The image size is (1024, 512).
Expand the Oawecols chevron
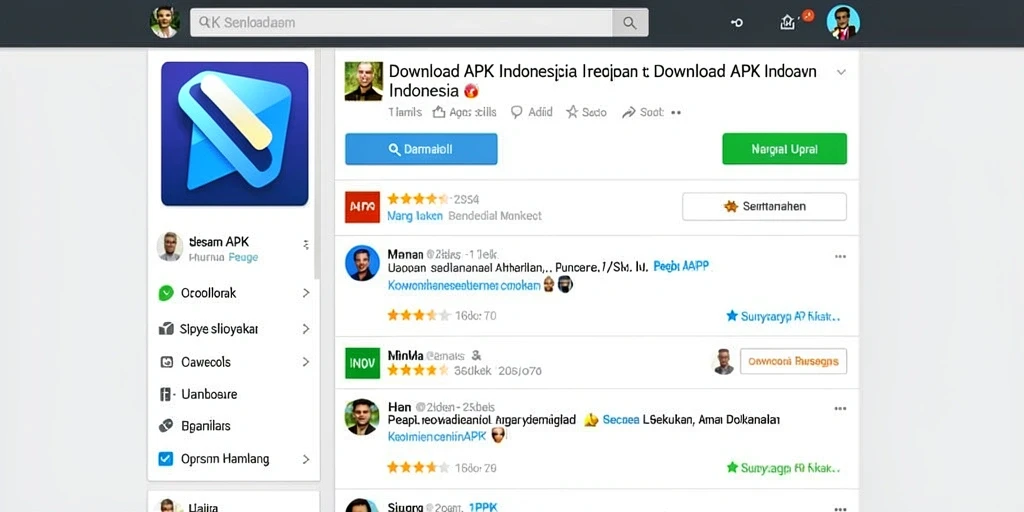pyautogui.click(x=306, y=362)
